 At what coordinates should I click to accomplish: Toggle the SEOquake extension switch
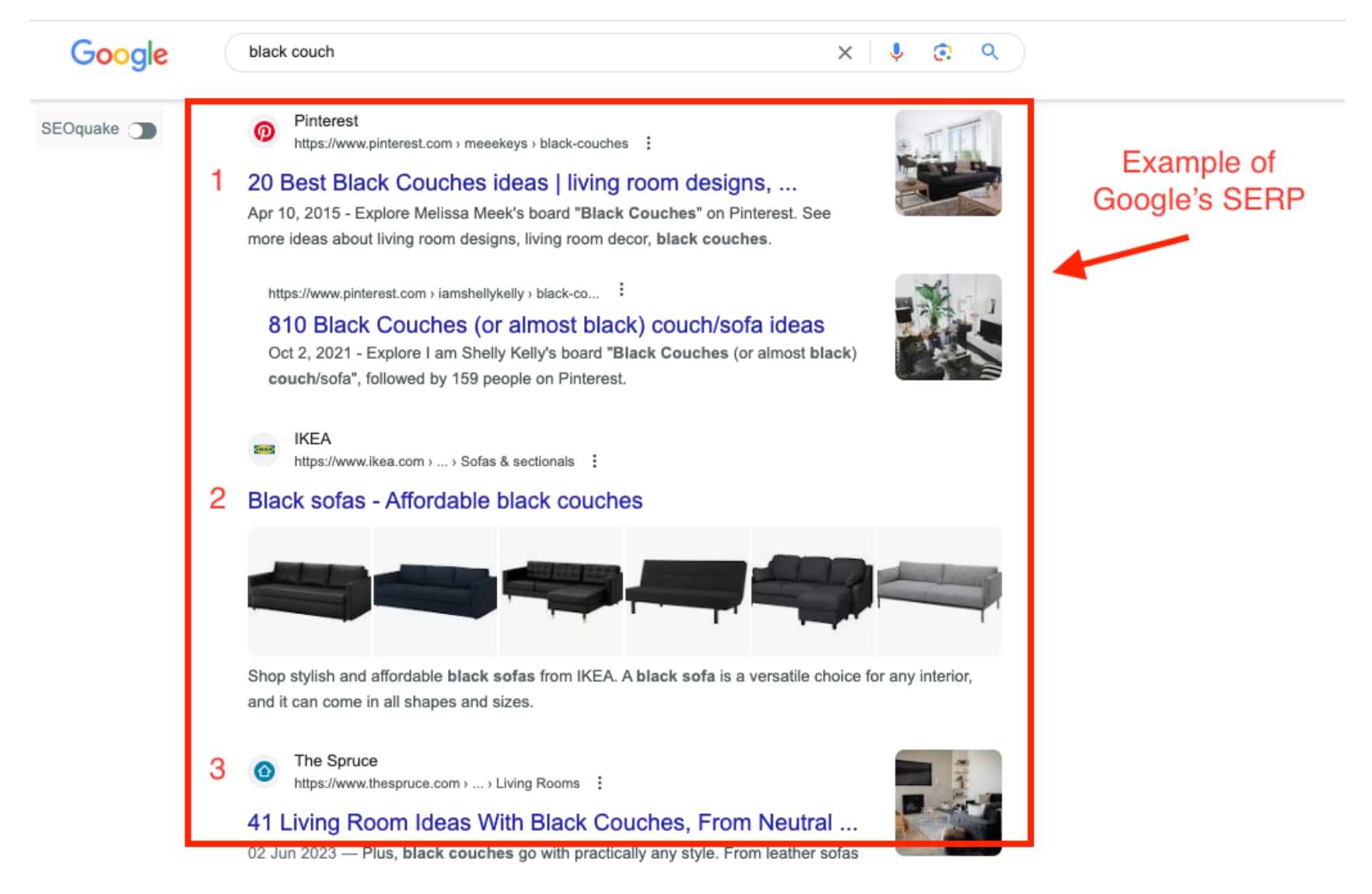[x=142, y=129]
